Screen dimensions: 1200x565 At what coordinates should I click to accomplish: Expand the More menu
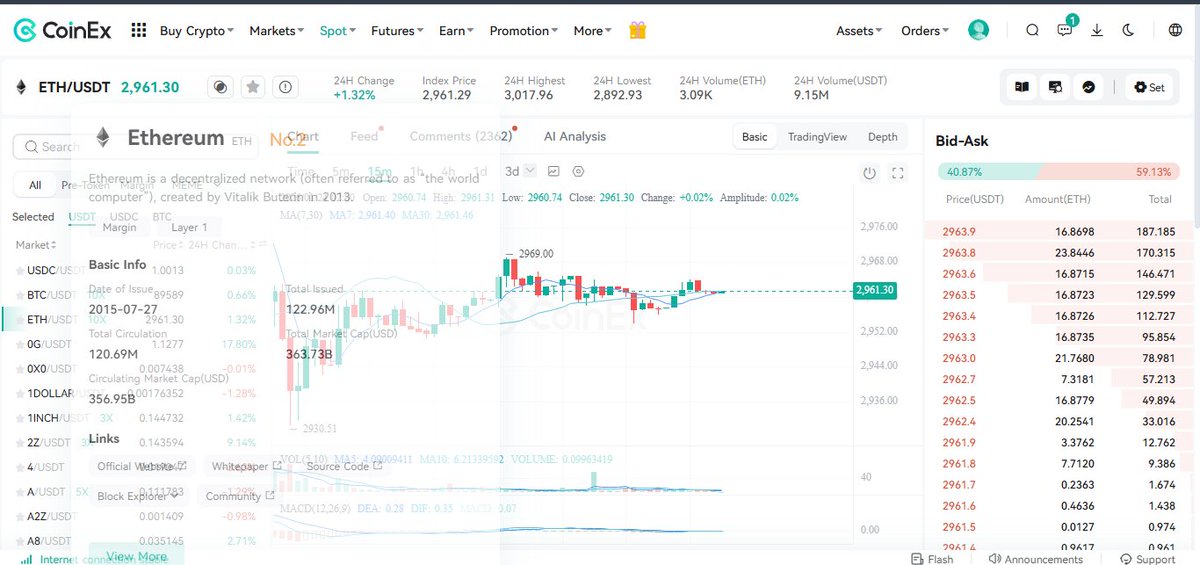coord(592,31)
